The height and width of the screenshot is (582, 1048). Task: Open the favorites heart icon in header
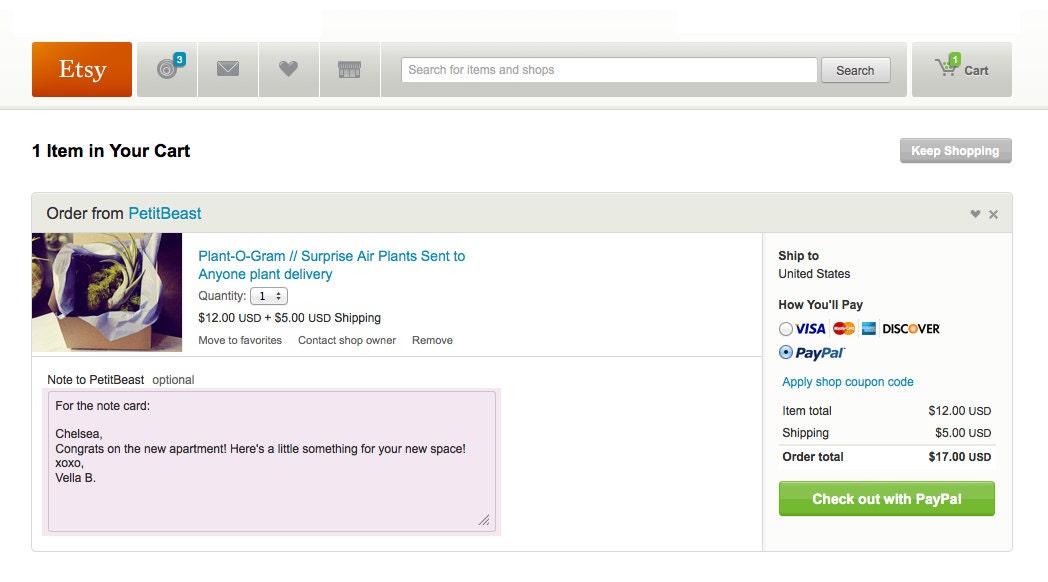289,69
